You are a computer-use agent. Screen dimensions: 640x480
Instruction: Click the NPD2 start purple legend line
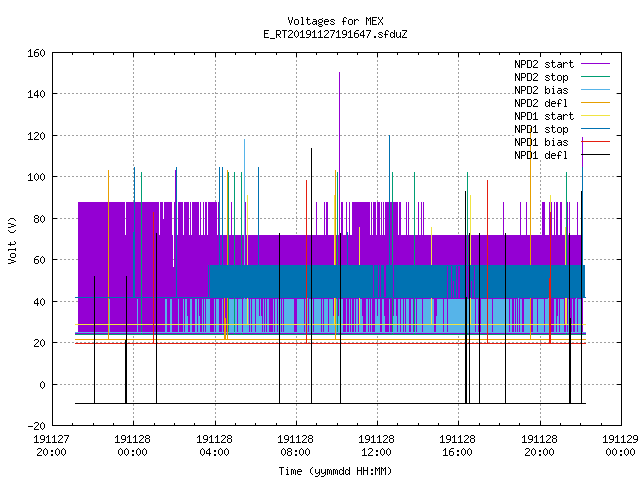point(595,64)
